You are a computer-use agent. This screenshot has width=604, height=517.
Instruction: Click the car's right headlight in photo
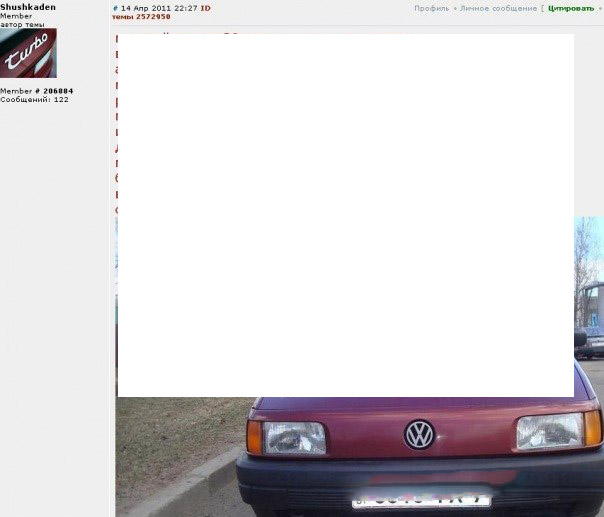pos(549,431)
